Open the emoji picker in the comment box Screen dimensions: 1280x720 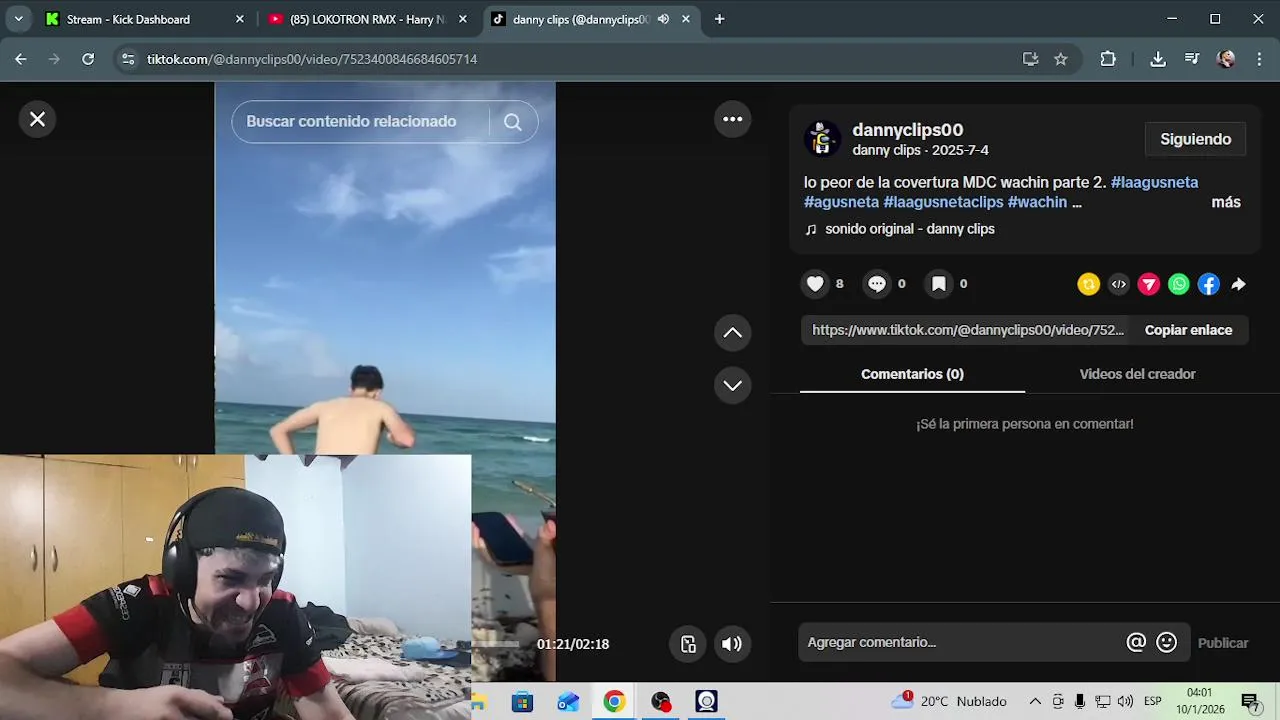tap(1166, 642)
